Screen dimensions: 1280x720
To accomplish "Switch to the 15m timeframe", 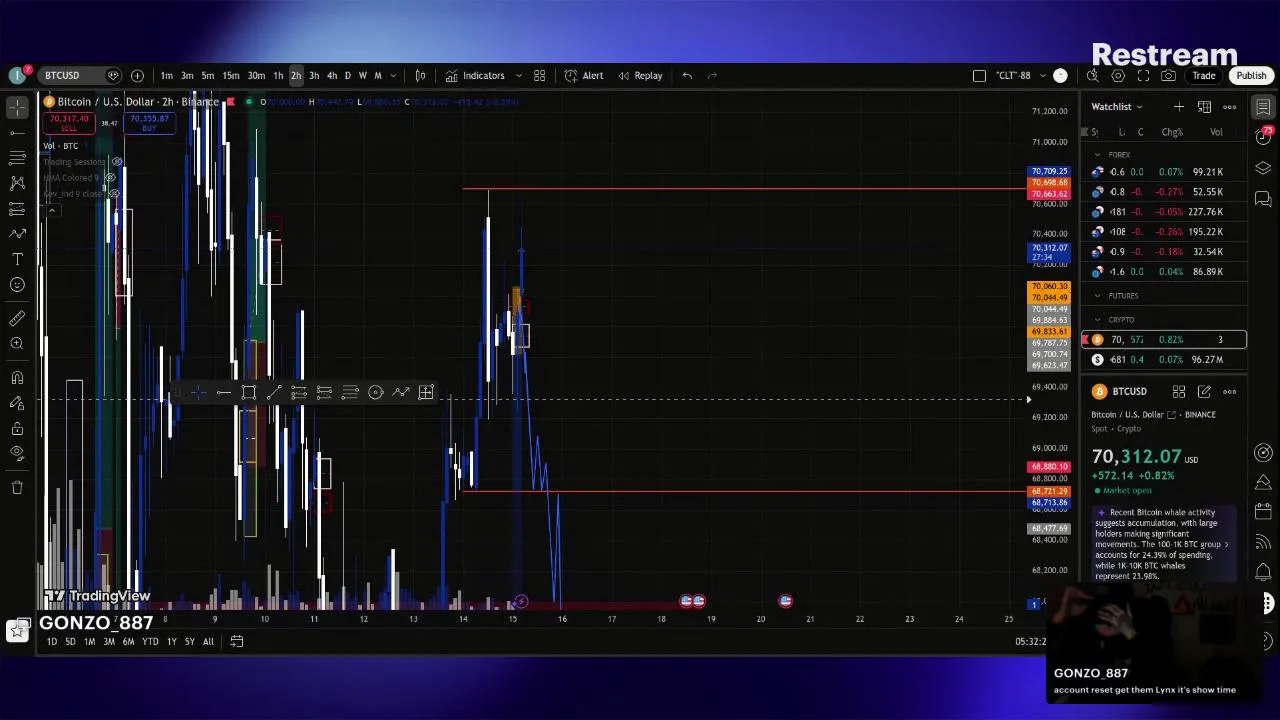I will (x=231, y=76).
